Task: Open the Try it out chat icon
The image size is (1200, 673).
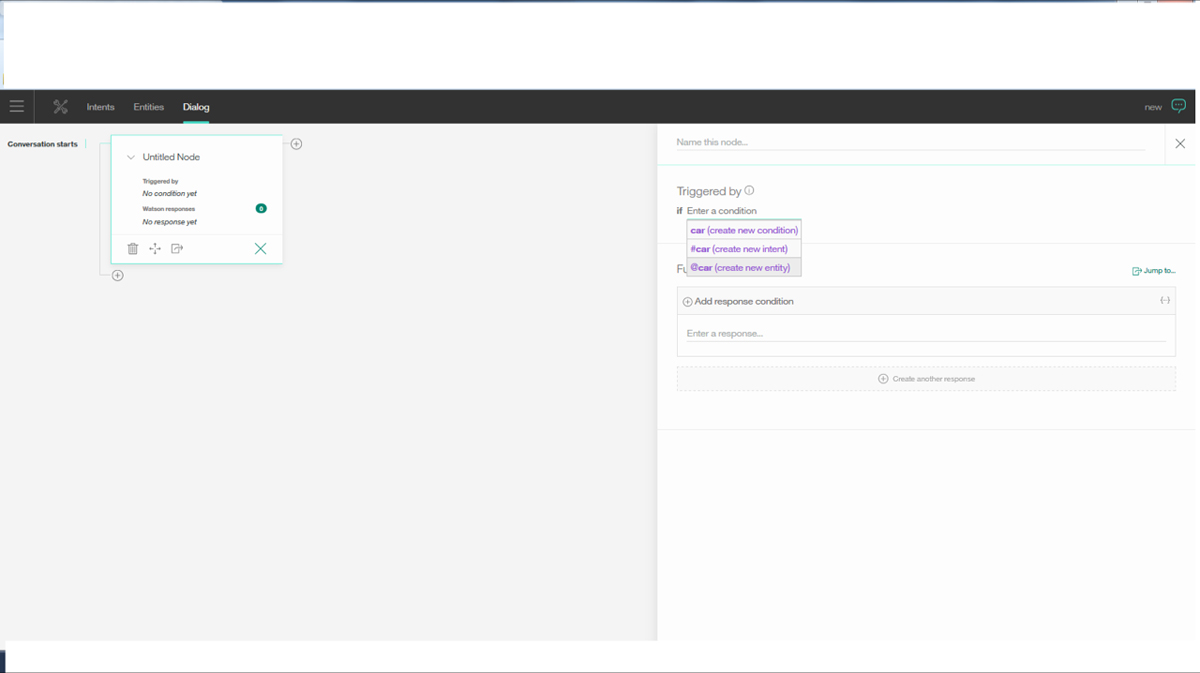Action: point(1179,106)
